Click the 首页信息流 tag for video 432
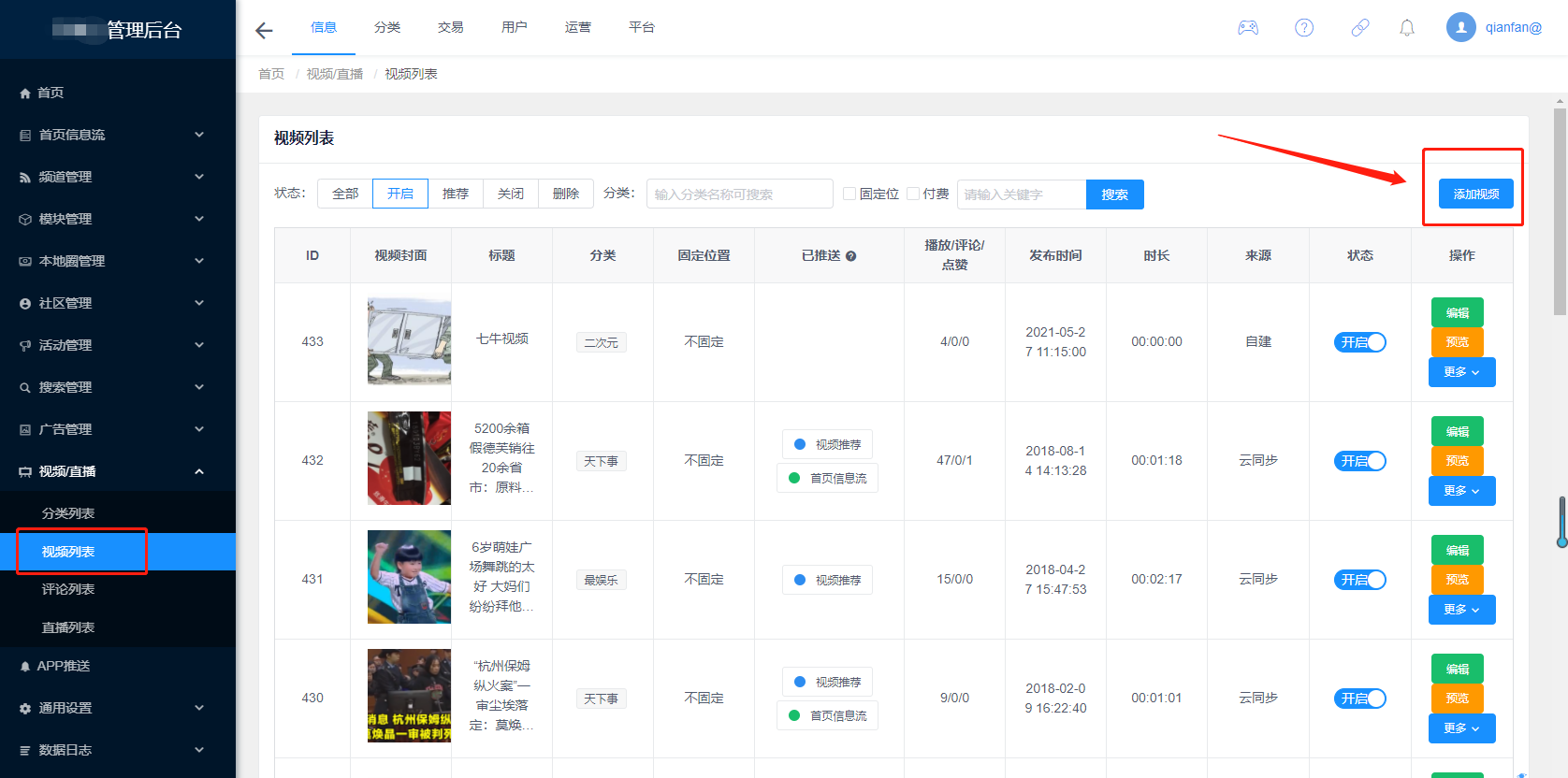Screen dimensions: 1568x778 (x=828, y=478)
